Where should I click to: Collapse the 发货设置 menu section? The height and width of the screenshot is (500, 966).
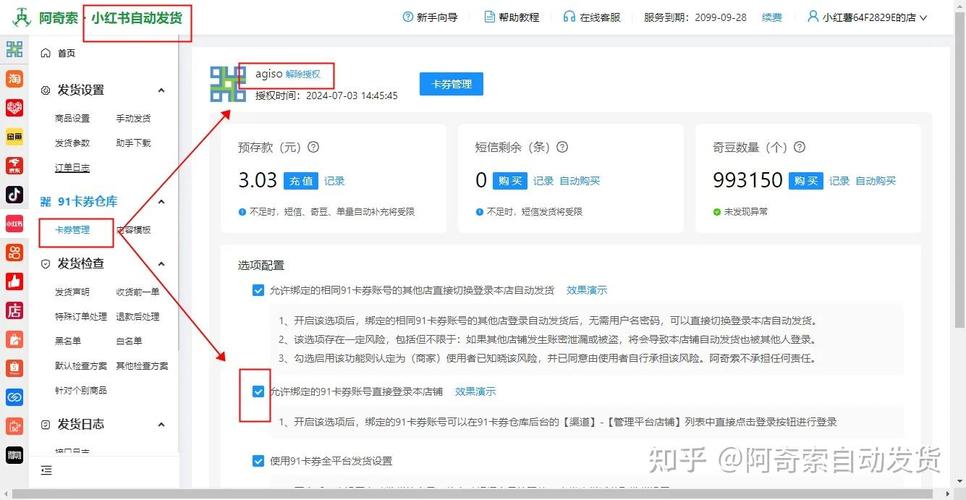tap(162, 90)
